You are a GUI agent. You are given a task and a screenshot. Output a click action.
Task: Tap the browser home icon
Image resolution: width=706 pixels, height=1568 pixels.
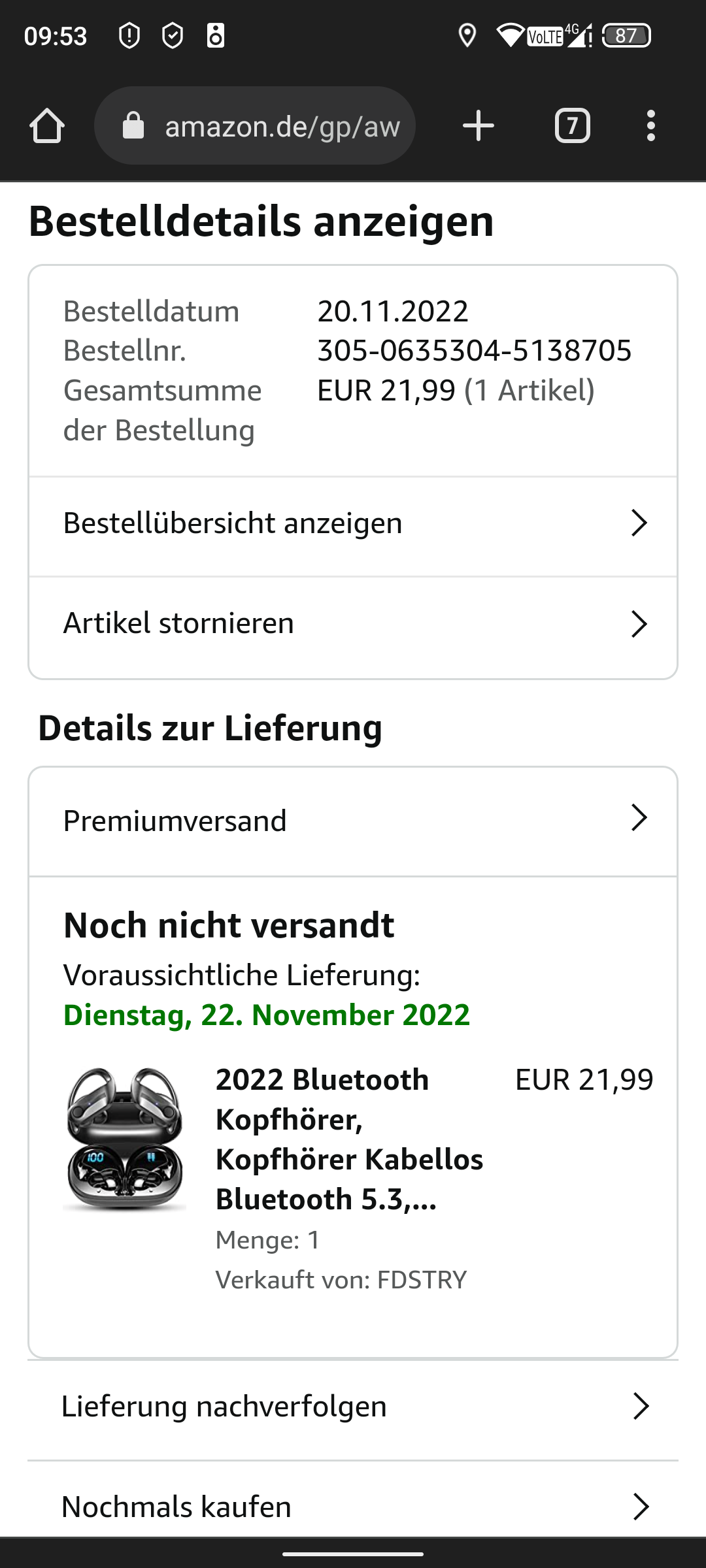[47, 125]
